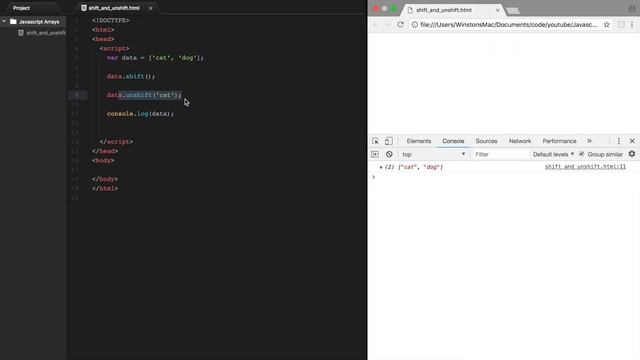Open the Elements devtools tab
640x360 pixels.
pyautogui.click(x=419, y=141)
